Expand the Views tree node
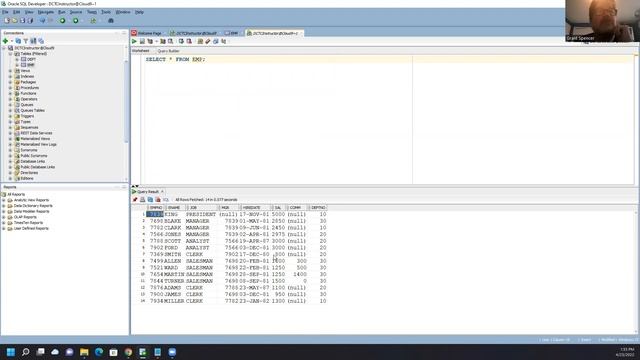 point(10,71)
